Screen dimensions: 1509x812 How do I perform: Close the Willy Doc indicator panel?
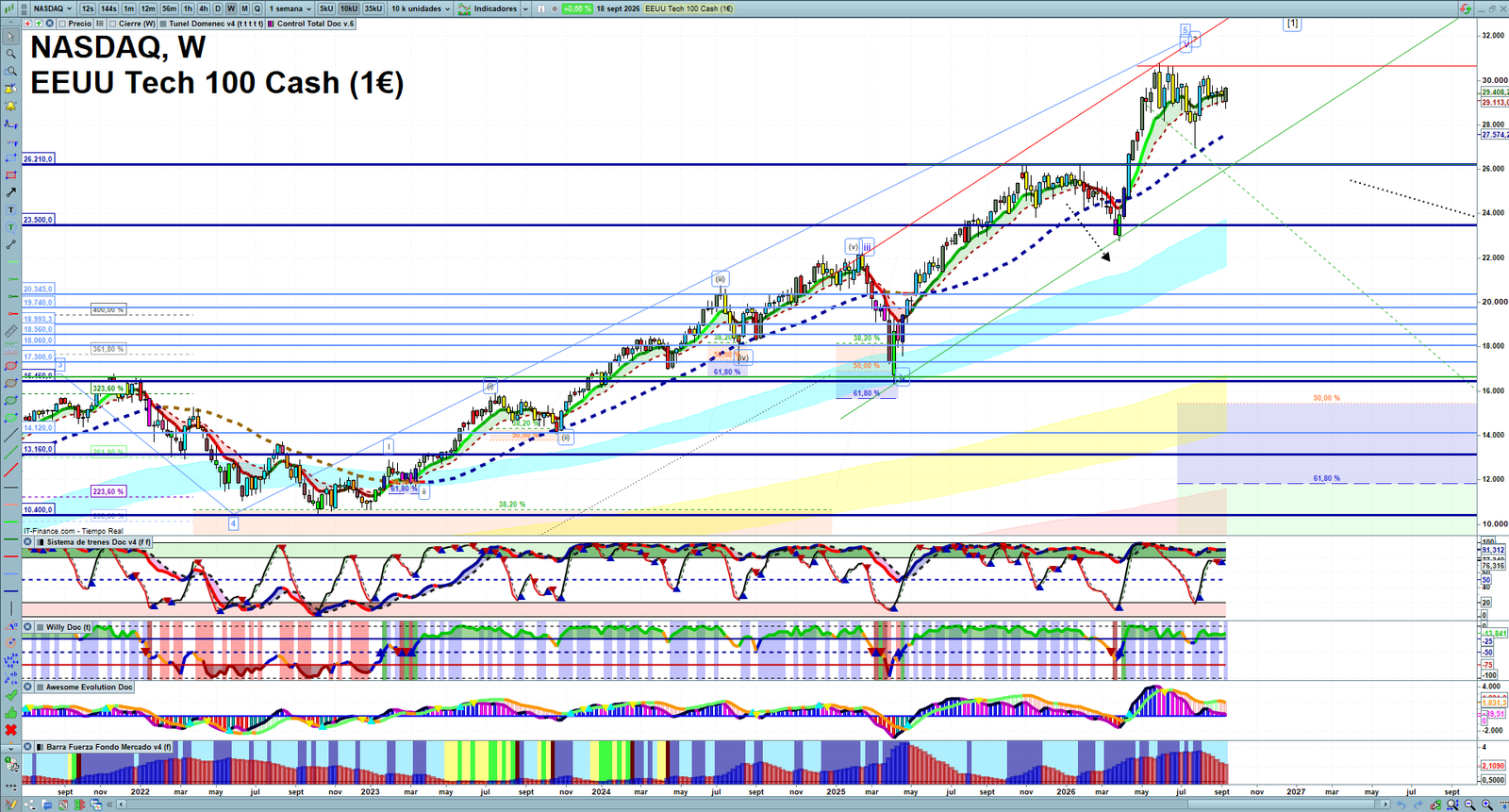pos(27,627)
